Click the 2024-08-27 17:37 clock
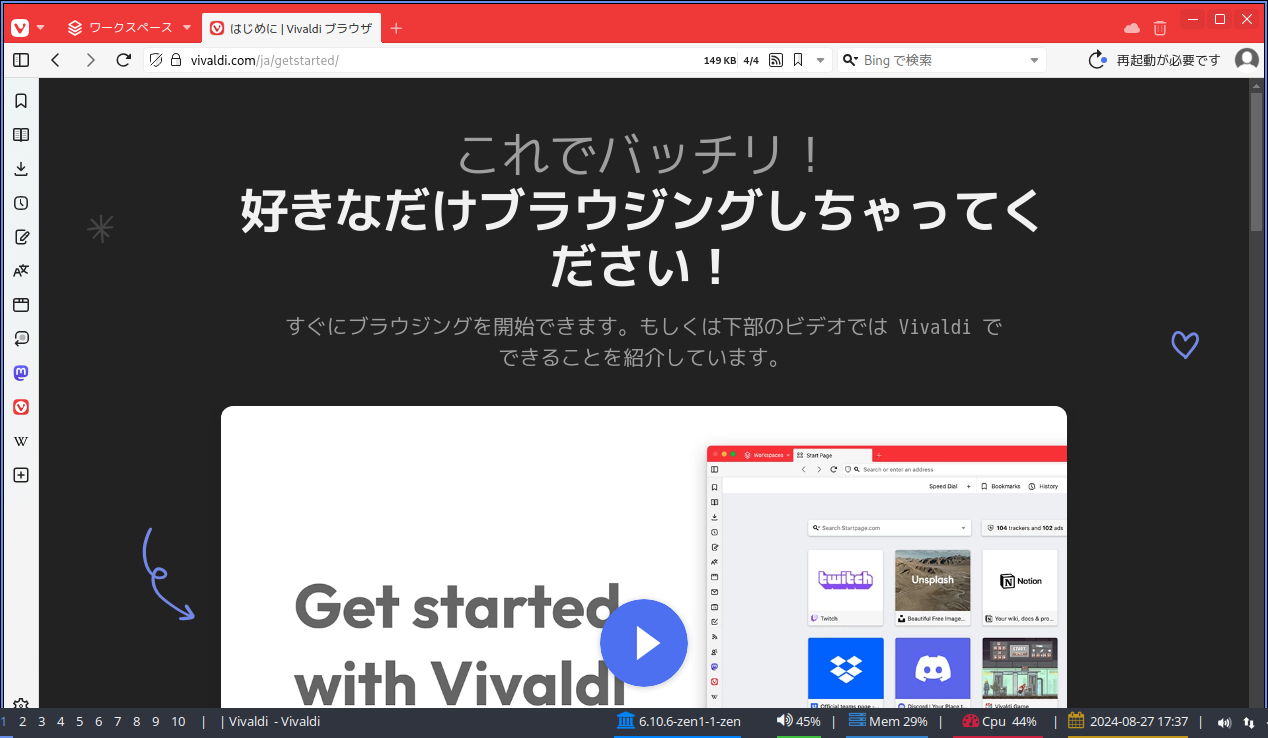The image size is (1268, 738). point(1128,722)
